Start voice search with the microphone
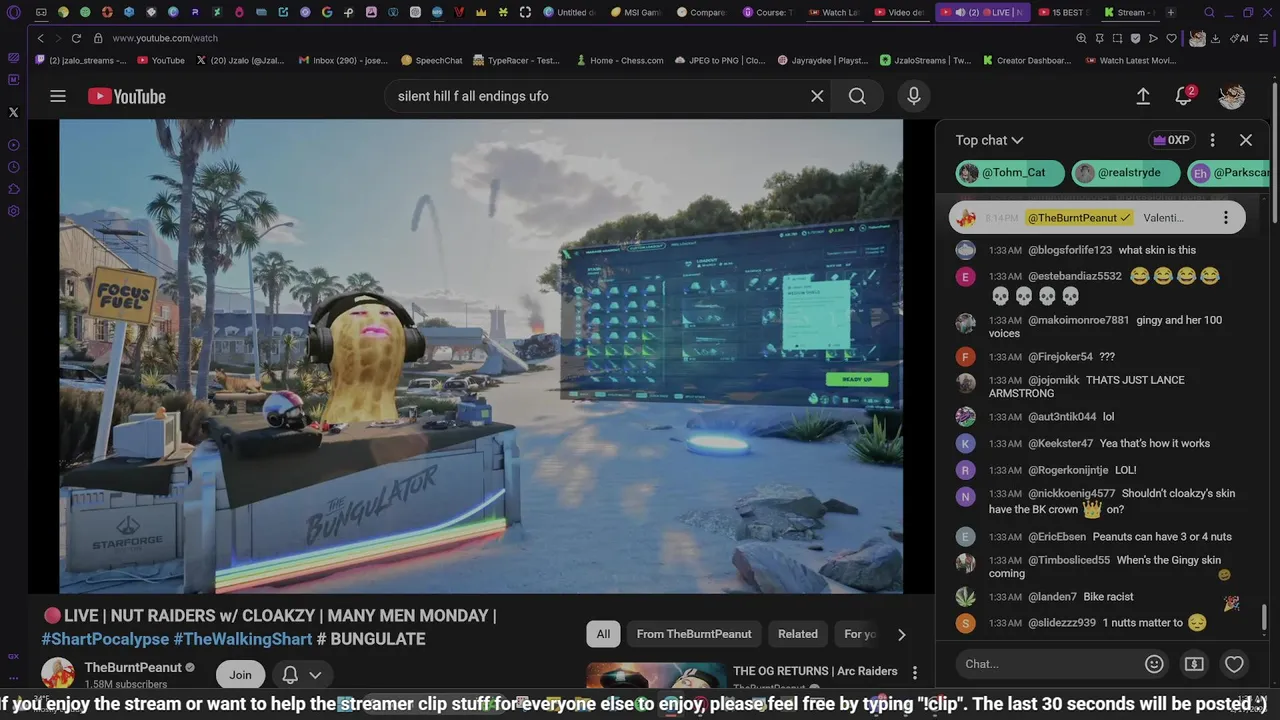 pos(913,96)
